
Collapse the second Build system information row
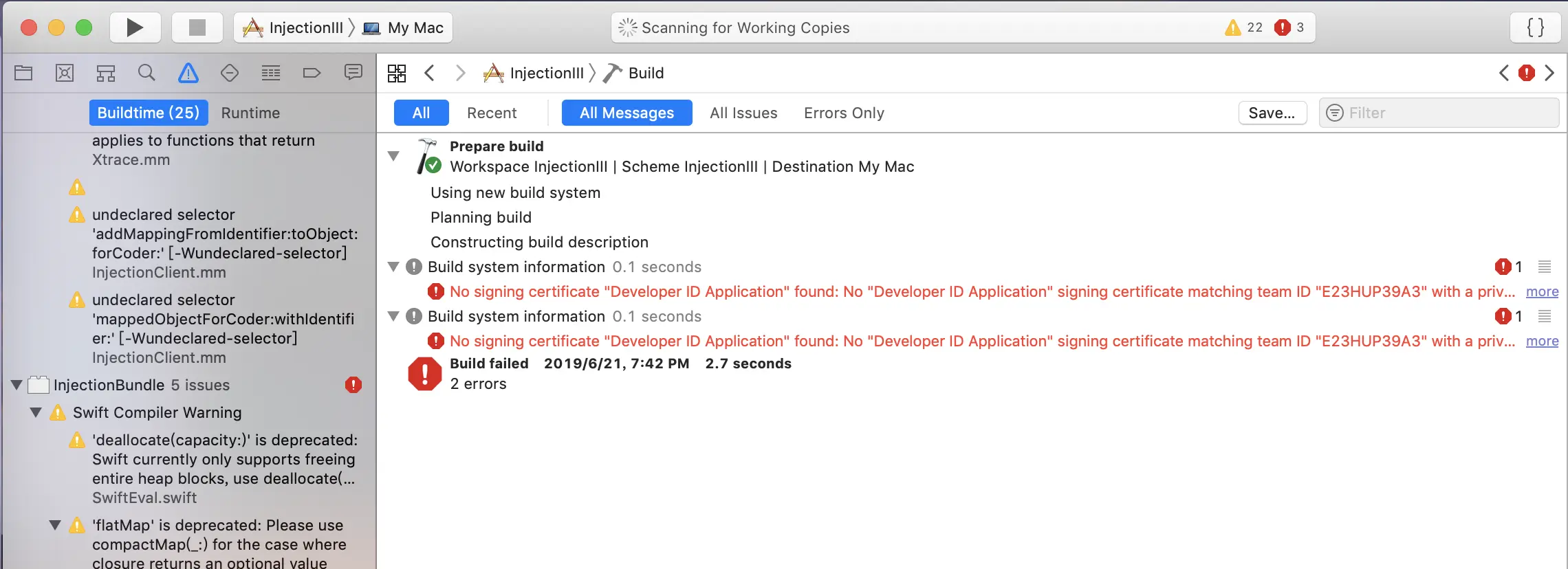393,316
